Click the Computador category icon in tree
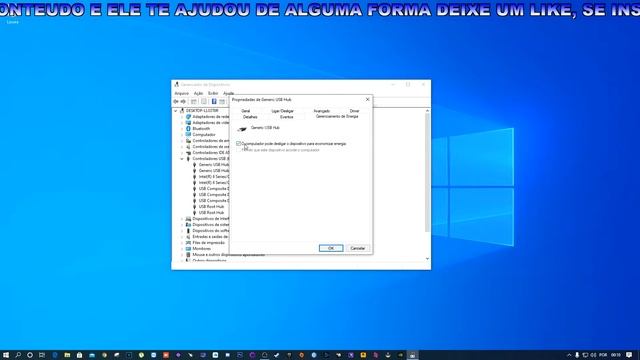This screenshot has height=360, width=640. [x=188, y=134]
